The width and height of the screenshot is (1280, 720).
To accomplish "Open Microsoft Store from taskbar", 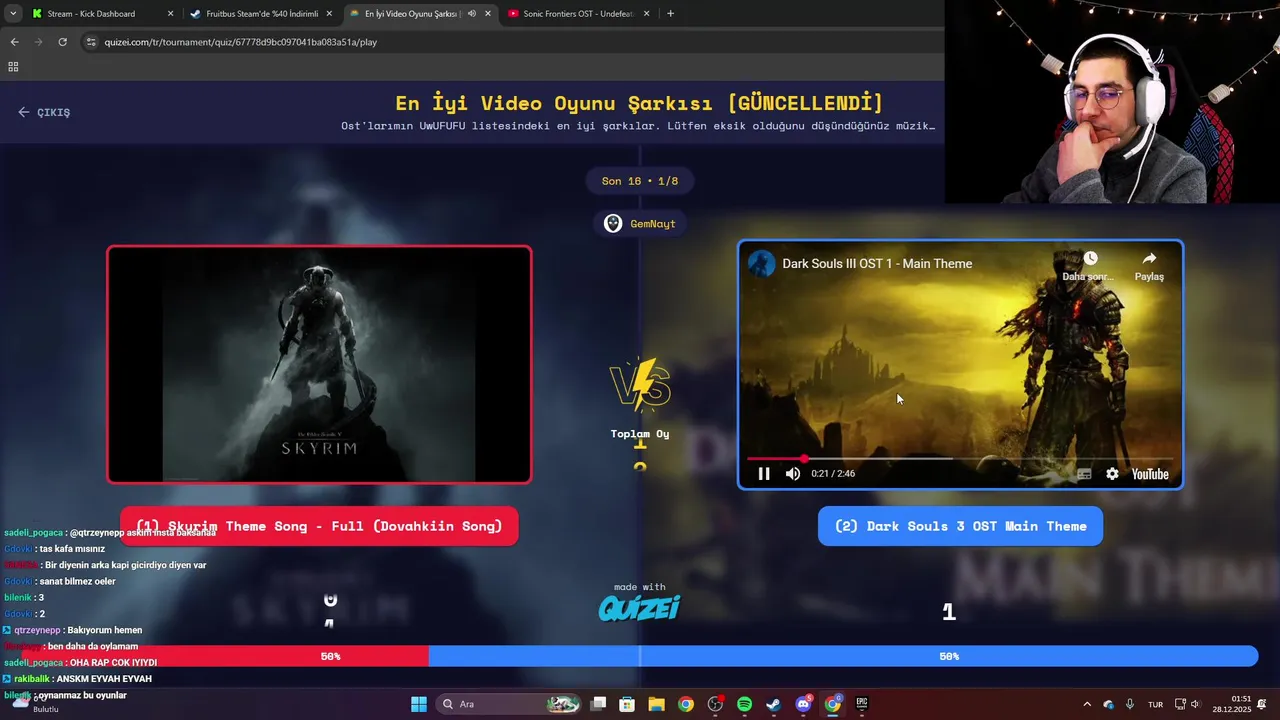I will click(627, 704).
